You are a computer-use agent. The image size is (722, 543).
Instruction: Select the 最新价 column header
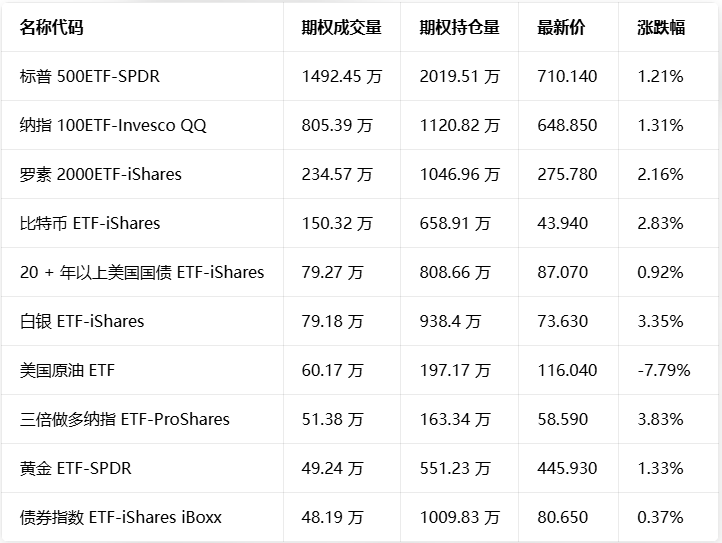pos(561,28)
